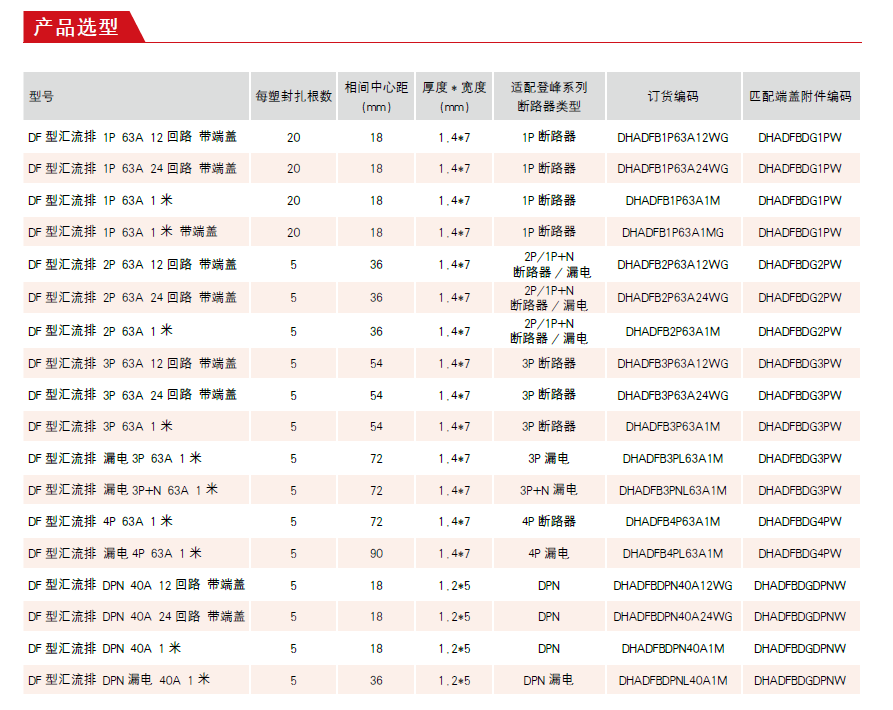The image size is (893, 710).
Task: Click model DF 型汇流排 DPN 40A 12 回路 带端盖
Action: coord(137,585)
